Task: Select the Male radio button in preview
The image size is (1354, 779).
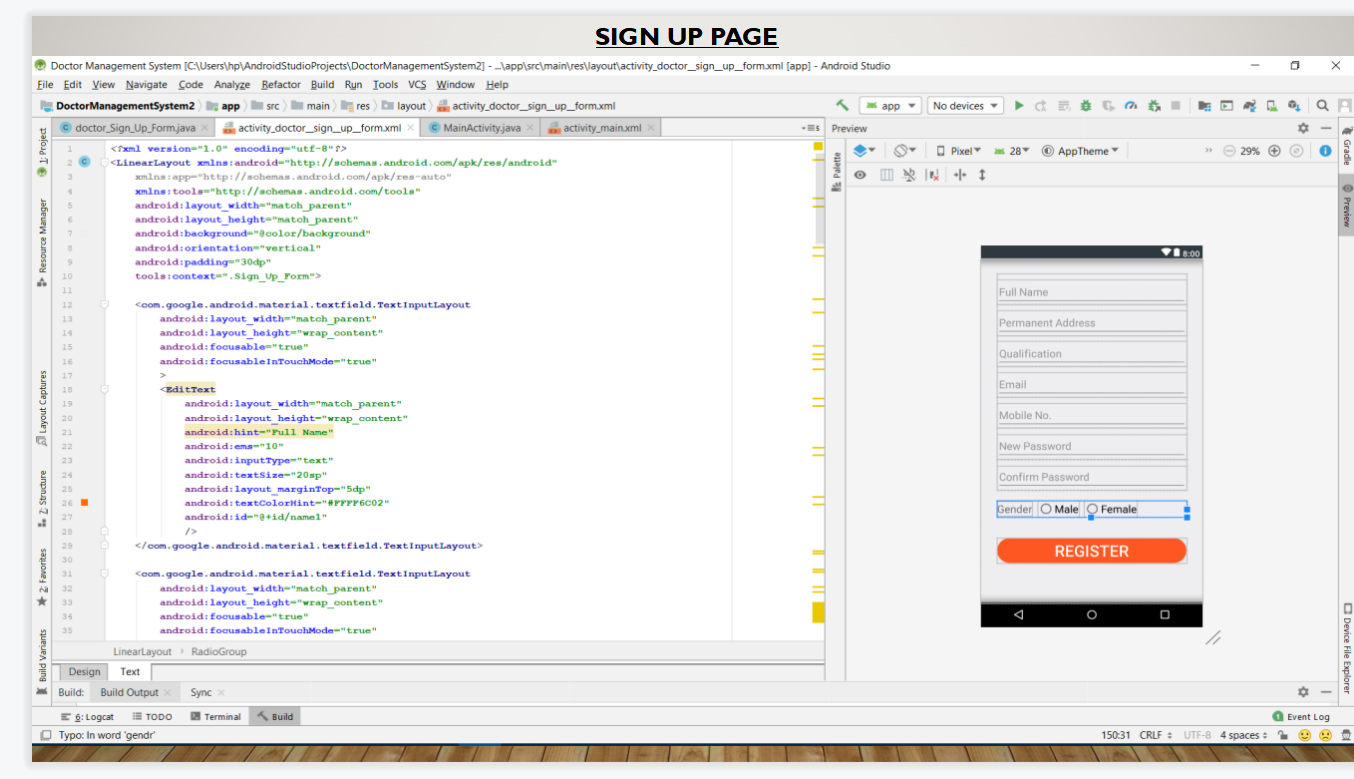Action: [1060, 509]
